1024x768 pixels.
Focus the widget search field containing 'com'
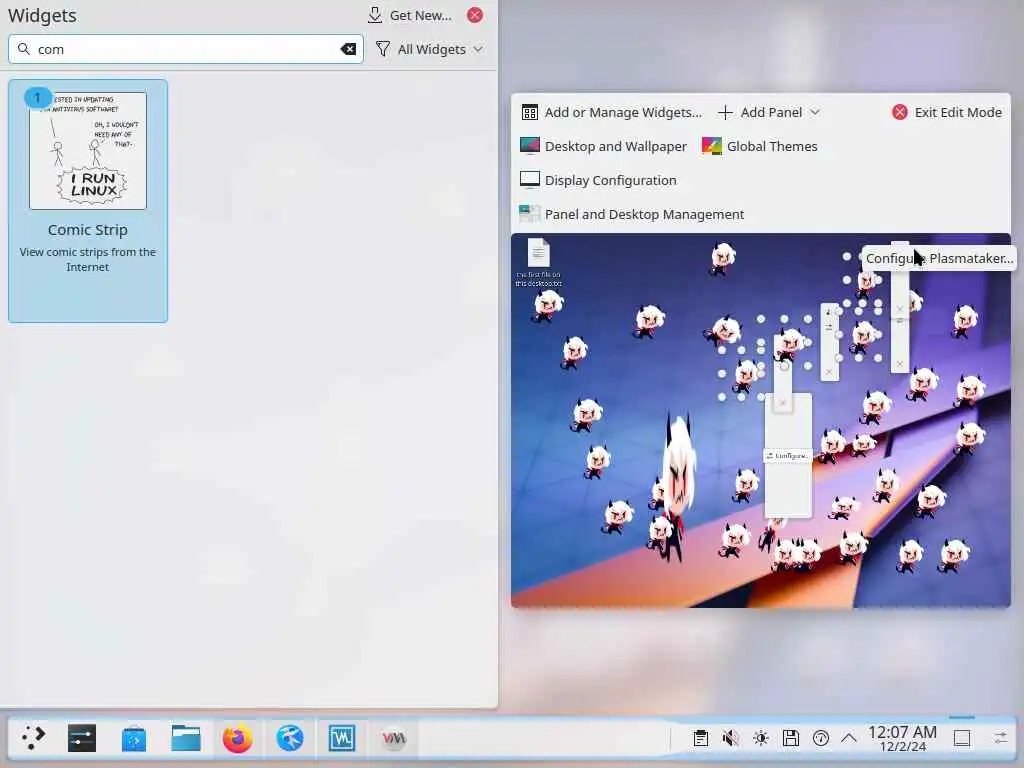click(185, 49)
